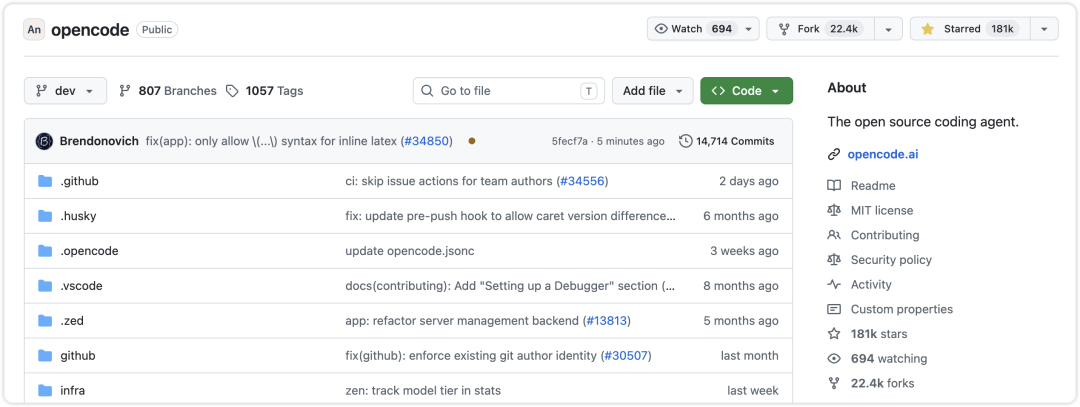Screen dimensions: 1080x407
Task: Click the people icon next to Contributing
Action: coord(834,235)
